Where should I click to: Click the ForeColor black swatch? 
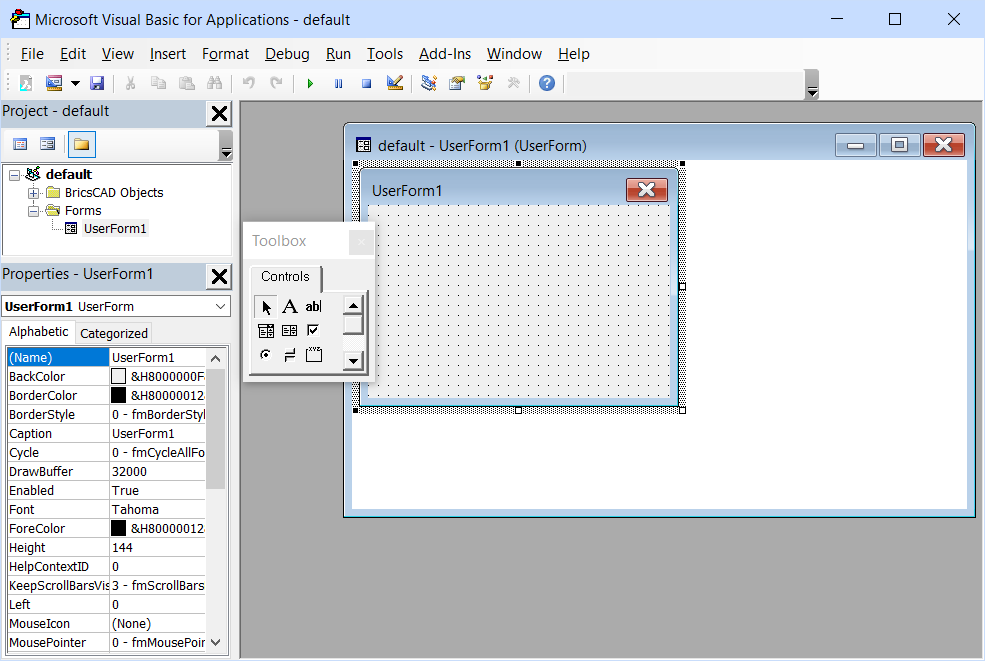coord(118,528)
